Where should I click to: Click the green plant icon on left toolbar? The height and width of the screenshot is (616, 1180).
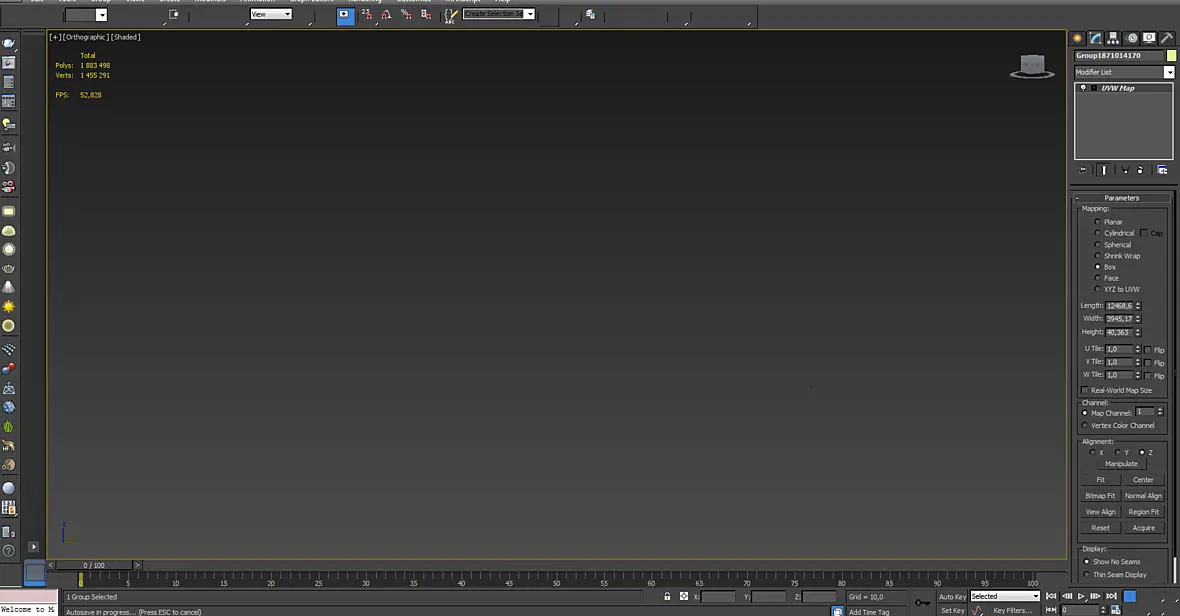tap(8, 426)
